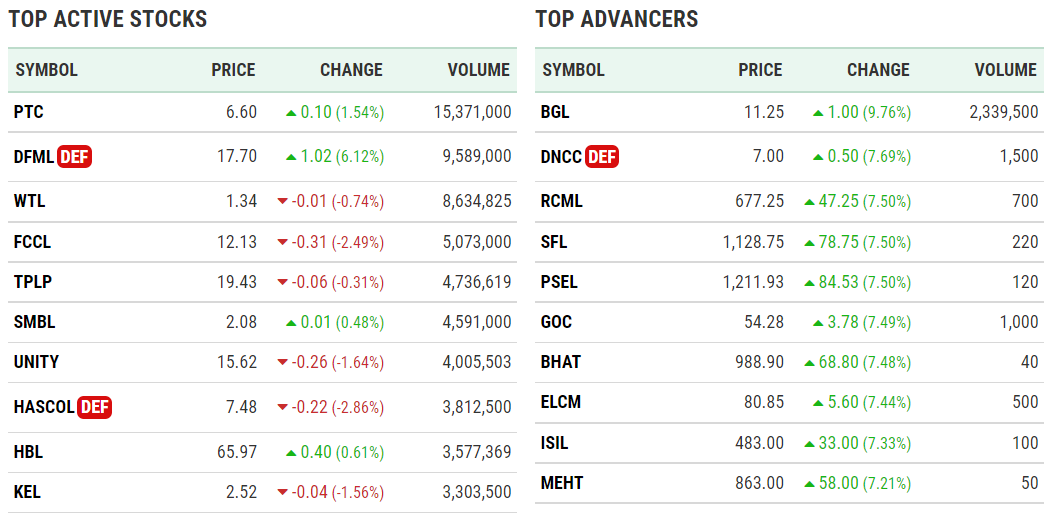Image resolution: width=1049 pixels, height=519 pixels.
Task: Click the Top Active Stocks heading
Action: pyautogui.click(x=108, y=19)
